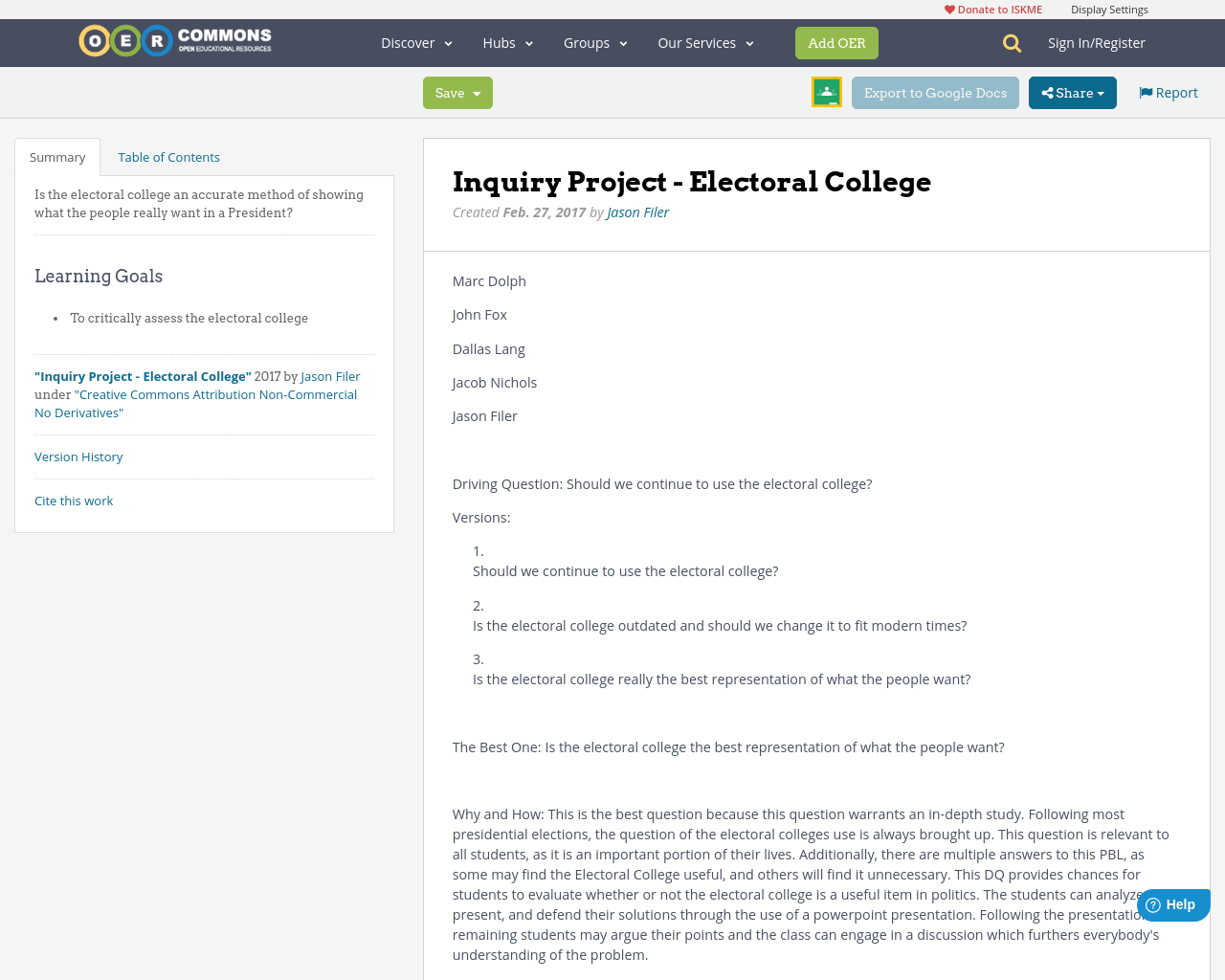
Task: Report this resource via the flag icon
Action: click(1145, 91)
